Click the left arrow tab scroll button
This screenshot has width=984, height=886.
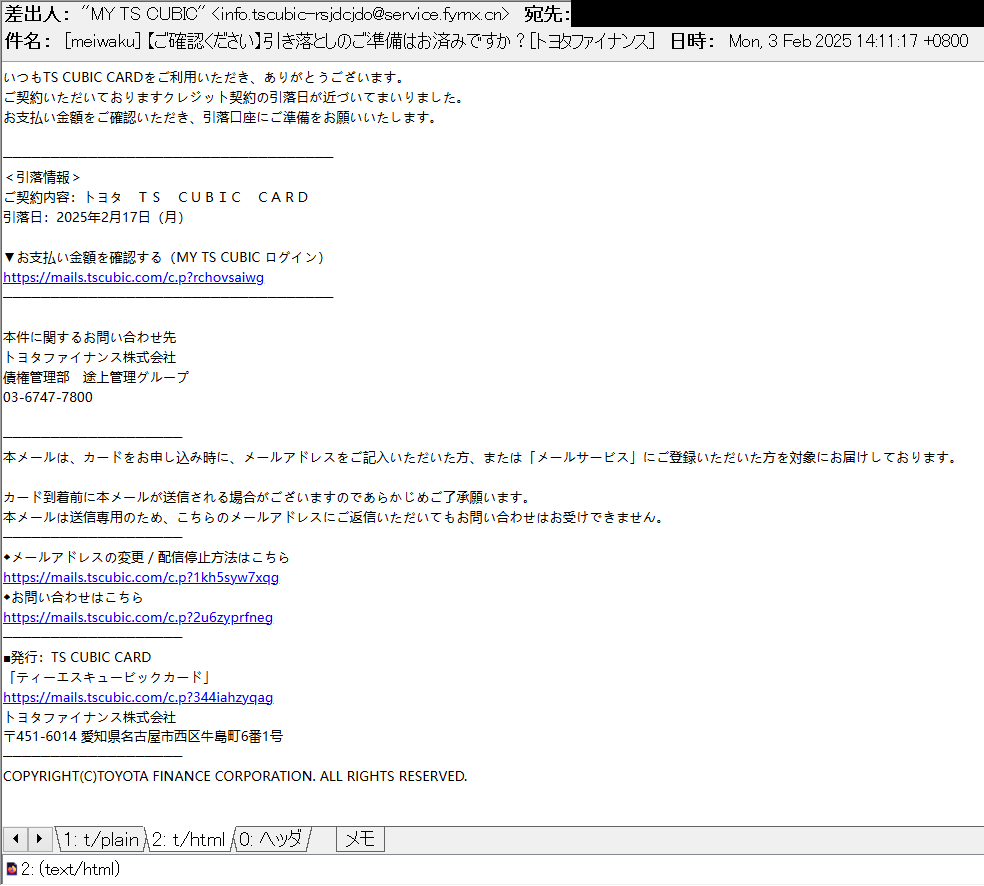click(16, 839)
